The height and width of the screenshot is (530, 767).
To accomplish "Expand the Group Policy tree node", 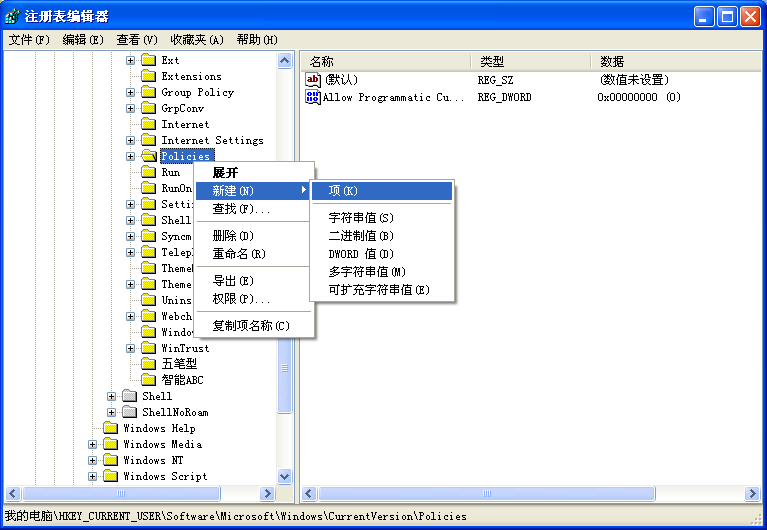I will tap(130, 92).
